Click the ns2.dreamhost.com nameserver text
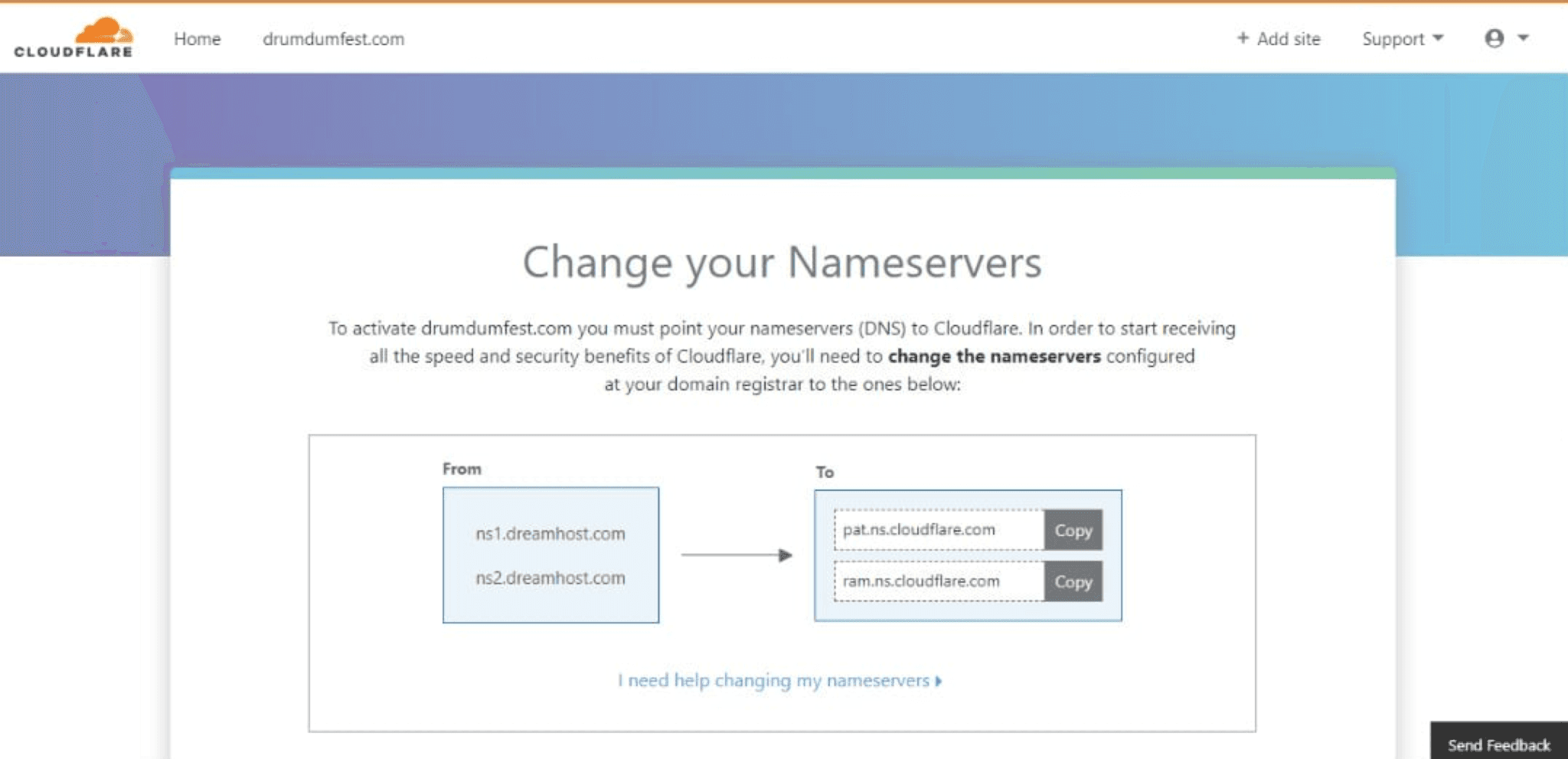The width and height of the screenshot is (1568, 759). [550, 578]
